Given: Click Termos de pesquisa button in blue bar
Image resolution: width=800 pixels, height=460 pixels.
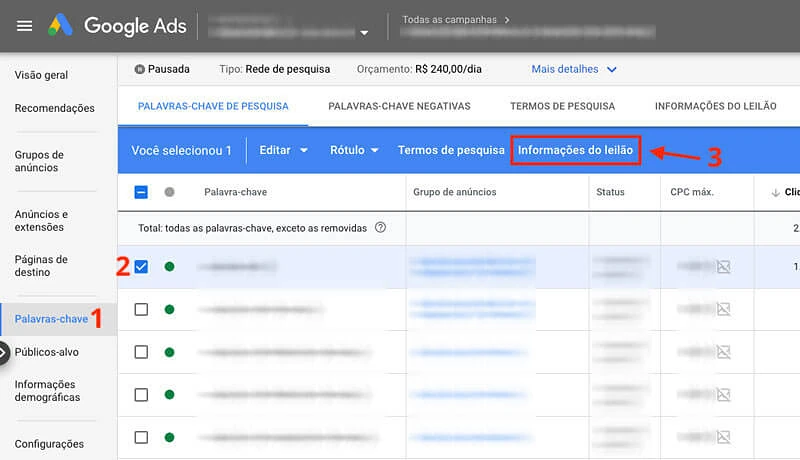Looking at the screenshot, I should (451, 150).
